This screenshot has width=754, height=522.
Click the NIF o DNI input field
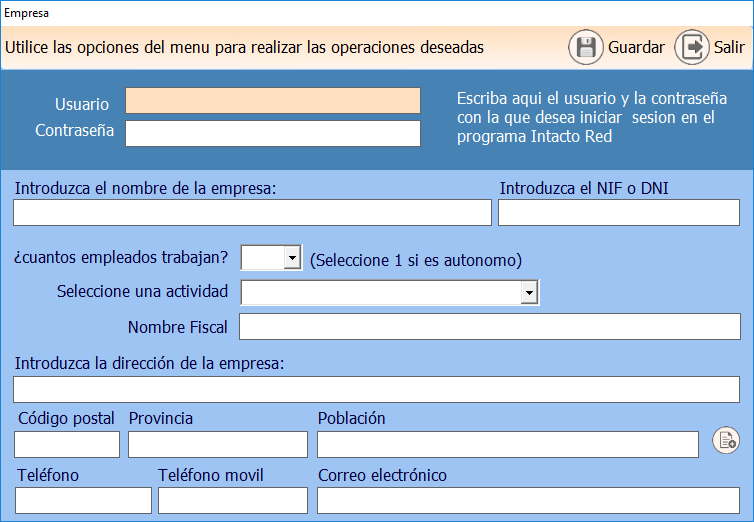coord(619,212)
